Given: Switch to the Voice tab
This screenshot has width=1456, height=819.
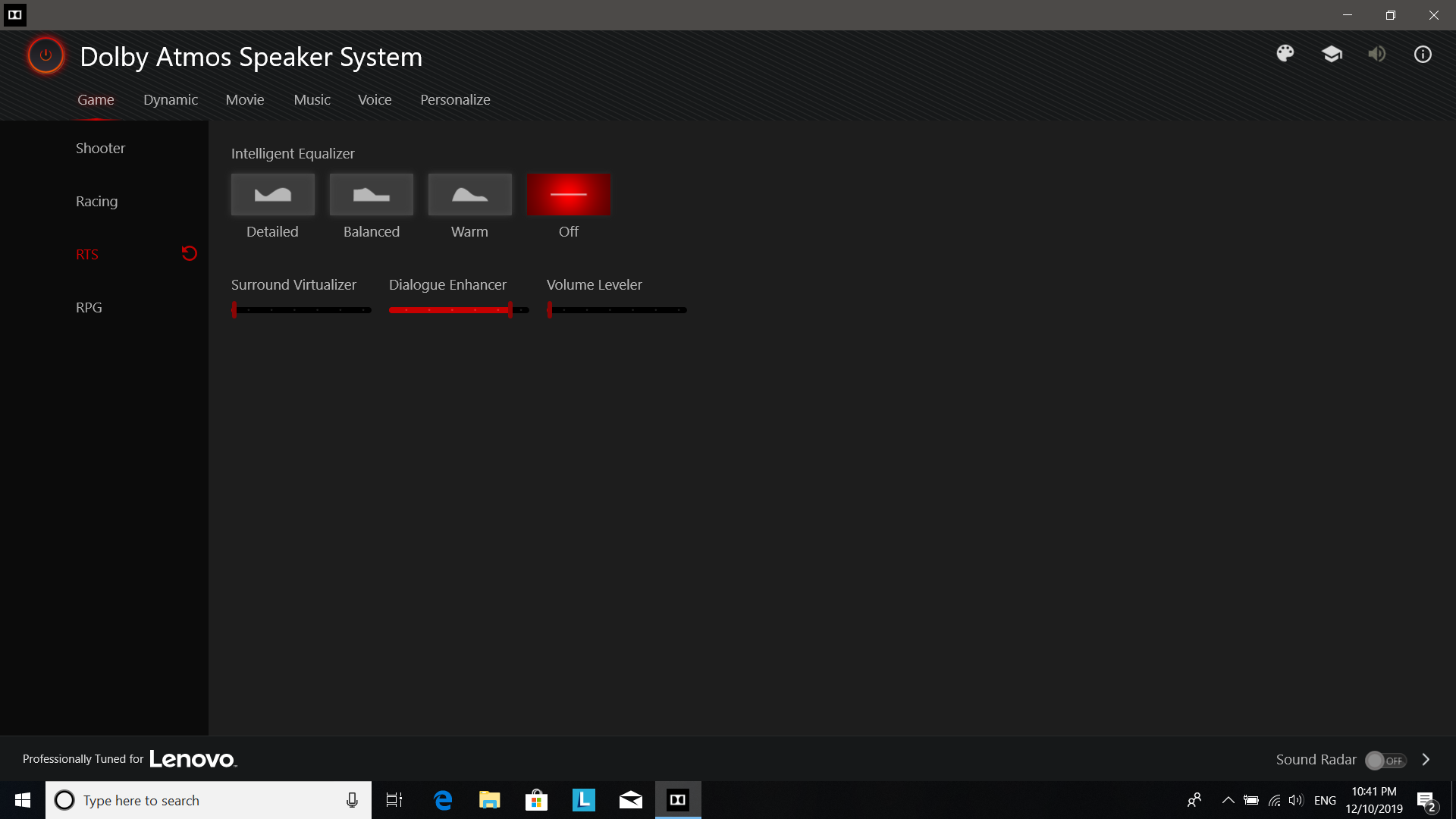Looking at the screenshot, I should 375,99.
